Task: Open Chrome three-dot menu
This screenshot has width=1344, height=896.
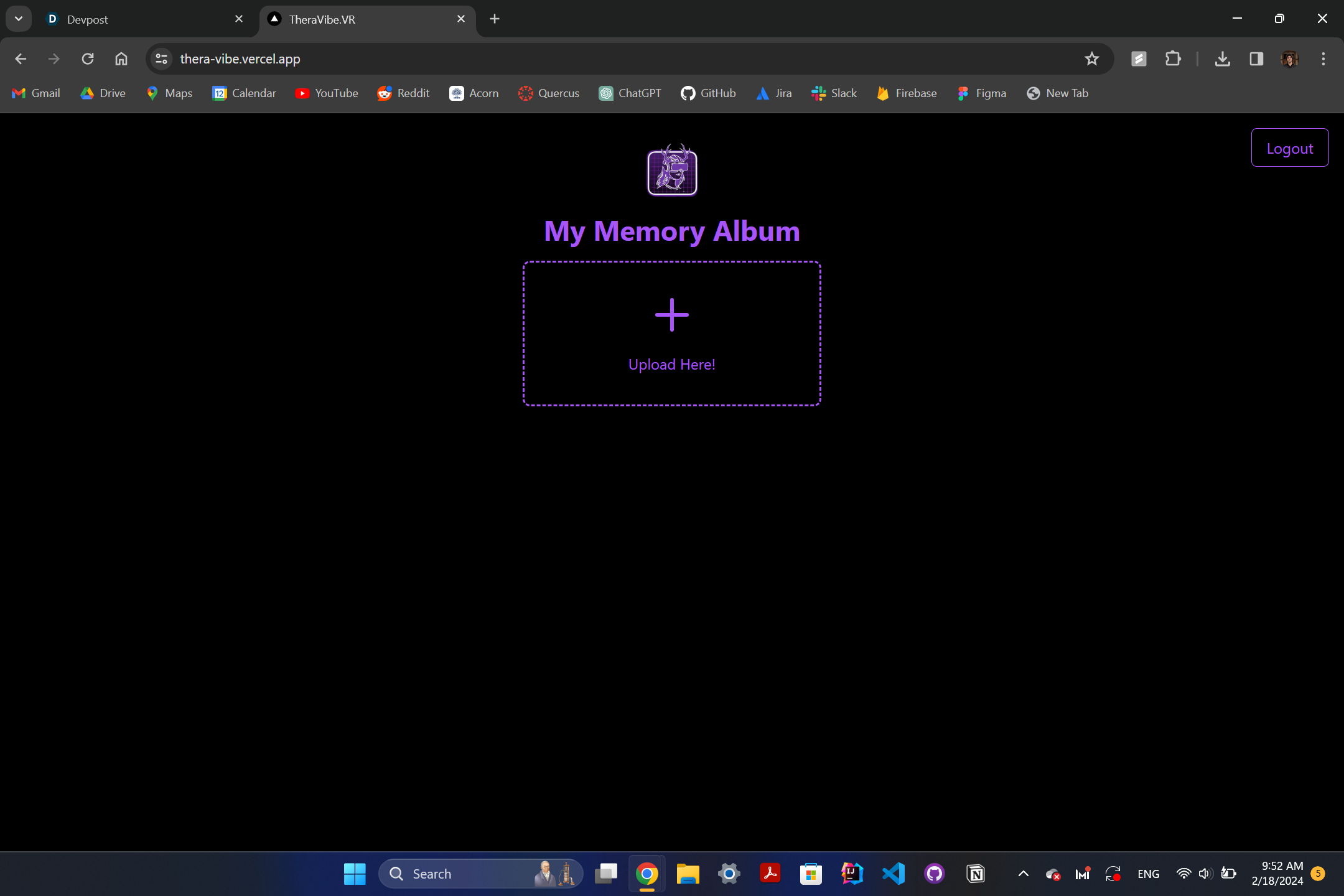Action: tap(1323, 58)
